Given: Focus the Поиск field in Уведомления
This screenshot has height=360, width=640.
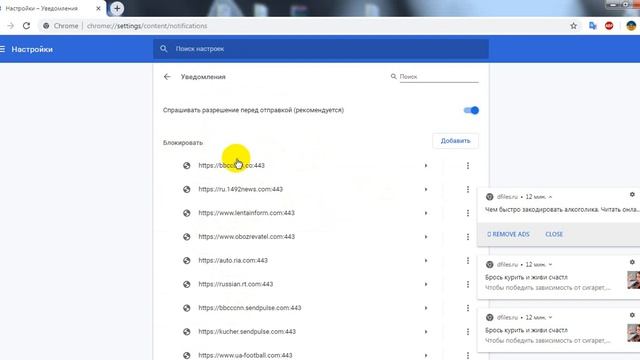Looking at the screenshot, I should [x=439, y=76].
